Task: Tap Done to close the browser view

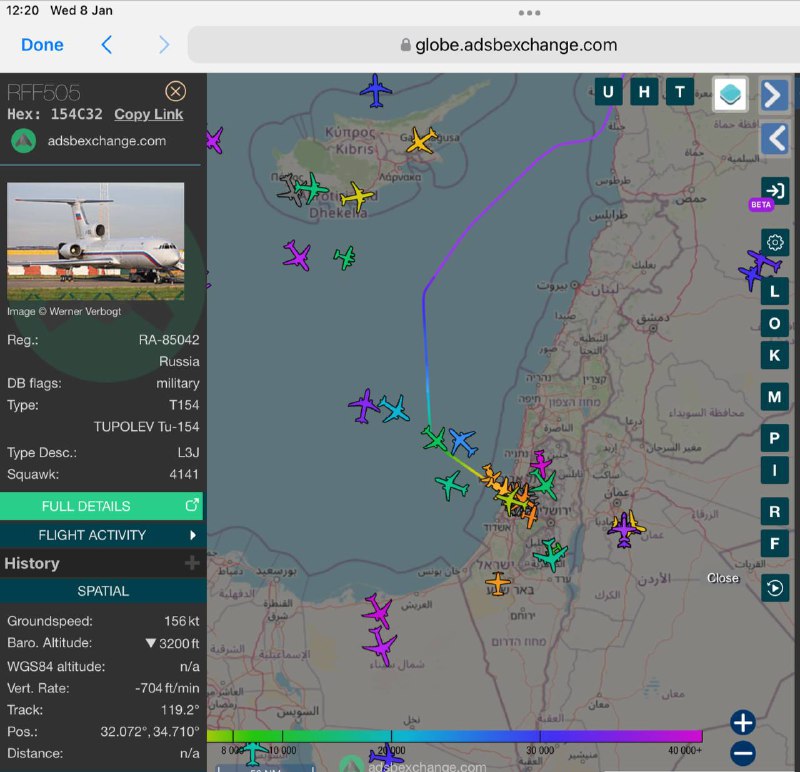Action: [42, 45]
